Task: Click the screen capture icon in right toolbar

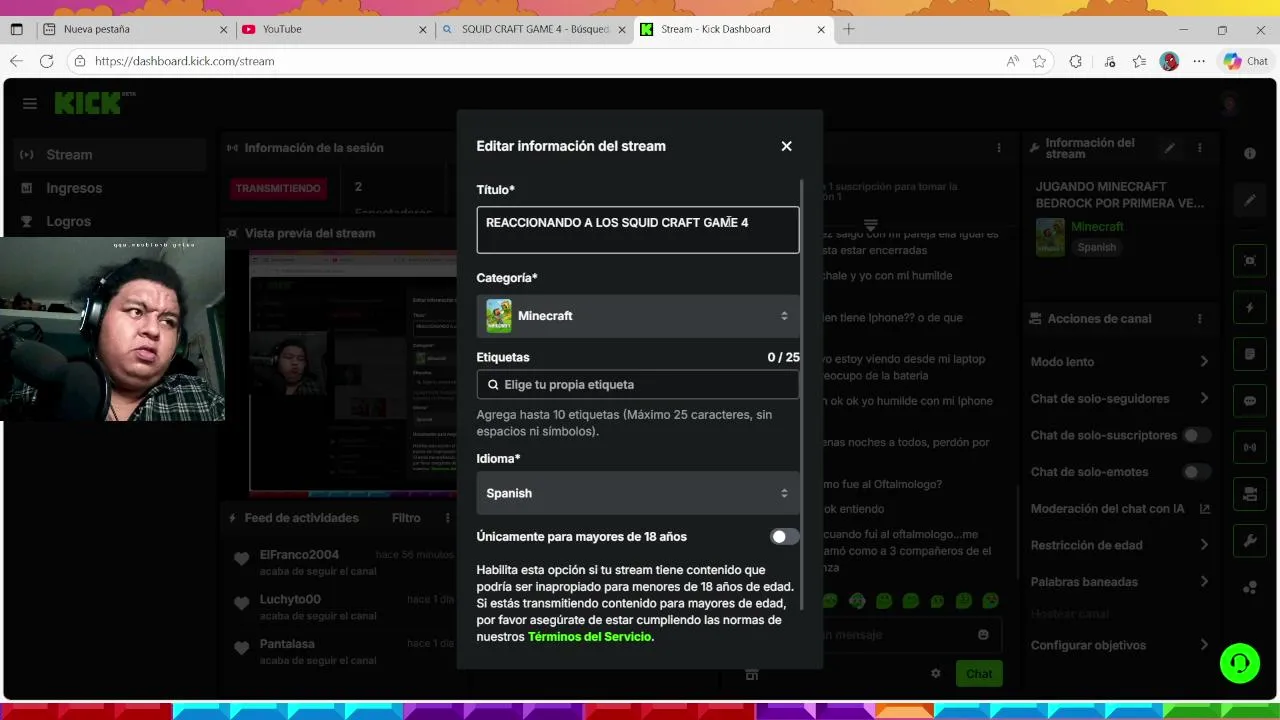Action: (1250, 260)
